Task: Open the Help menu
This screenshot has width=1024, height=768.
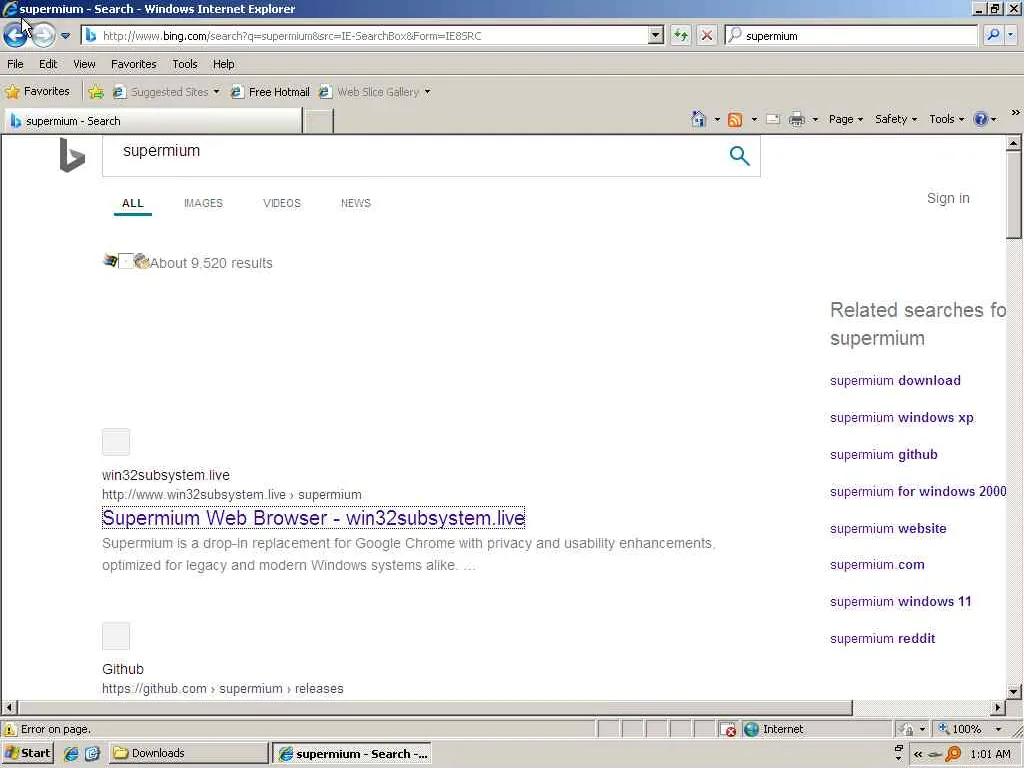Action: [x=223, y=64]
